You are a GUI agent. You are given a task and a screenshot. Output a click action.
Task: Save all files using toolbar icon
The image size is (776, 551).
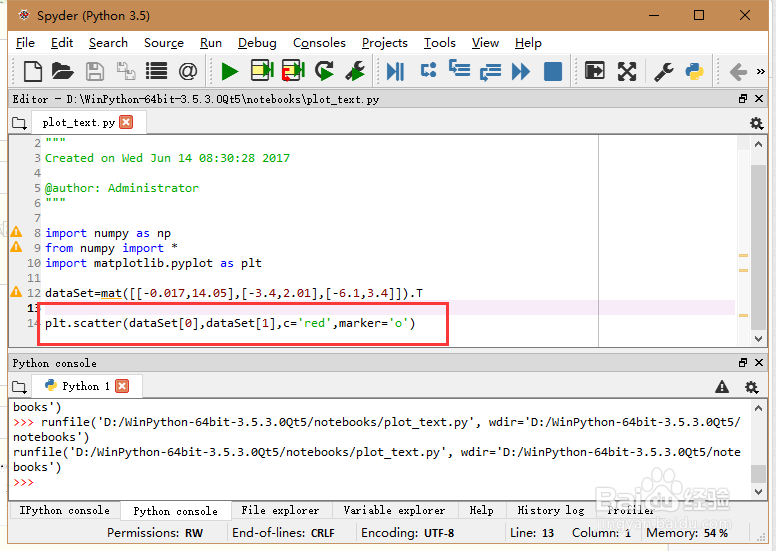(x=126, y=71)
